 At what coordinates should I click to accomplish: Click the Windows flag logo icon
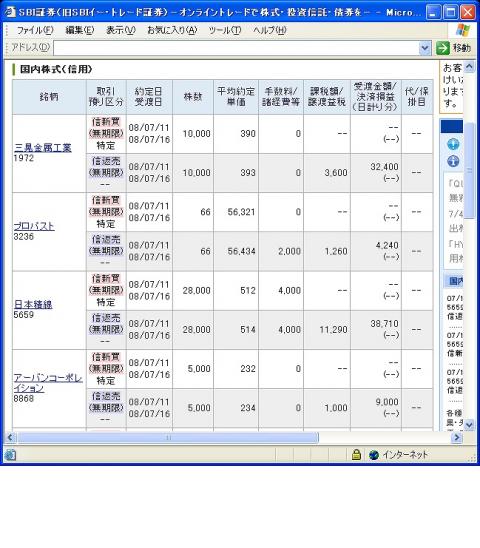point(463,30)
